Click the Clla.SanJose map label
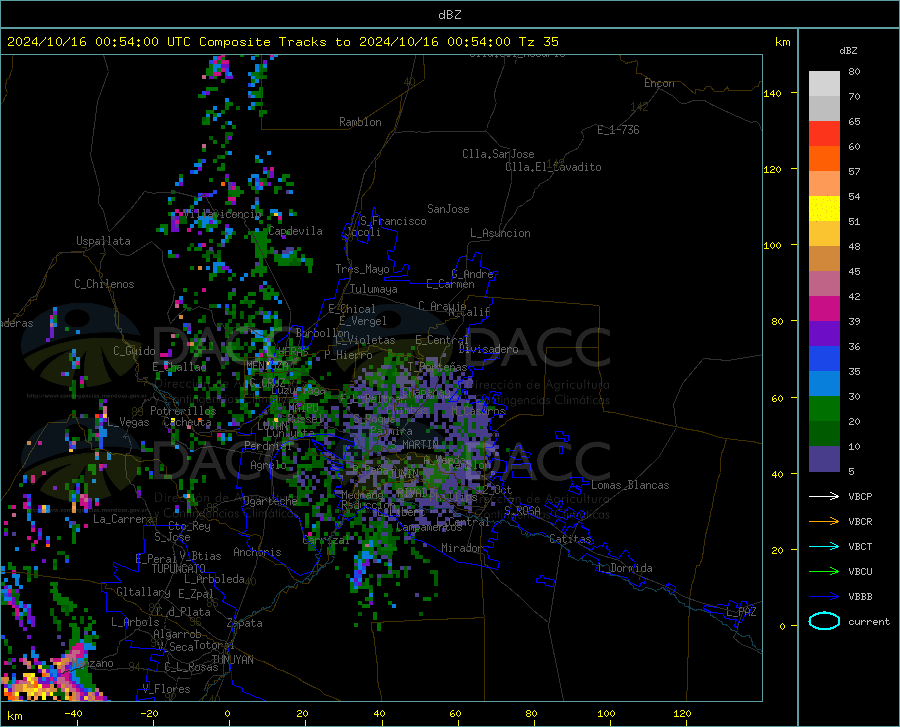900x727 pixels. tap(498, 154)
